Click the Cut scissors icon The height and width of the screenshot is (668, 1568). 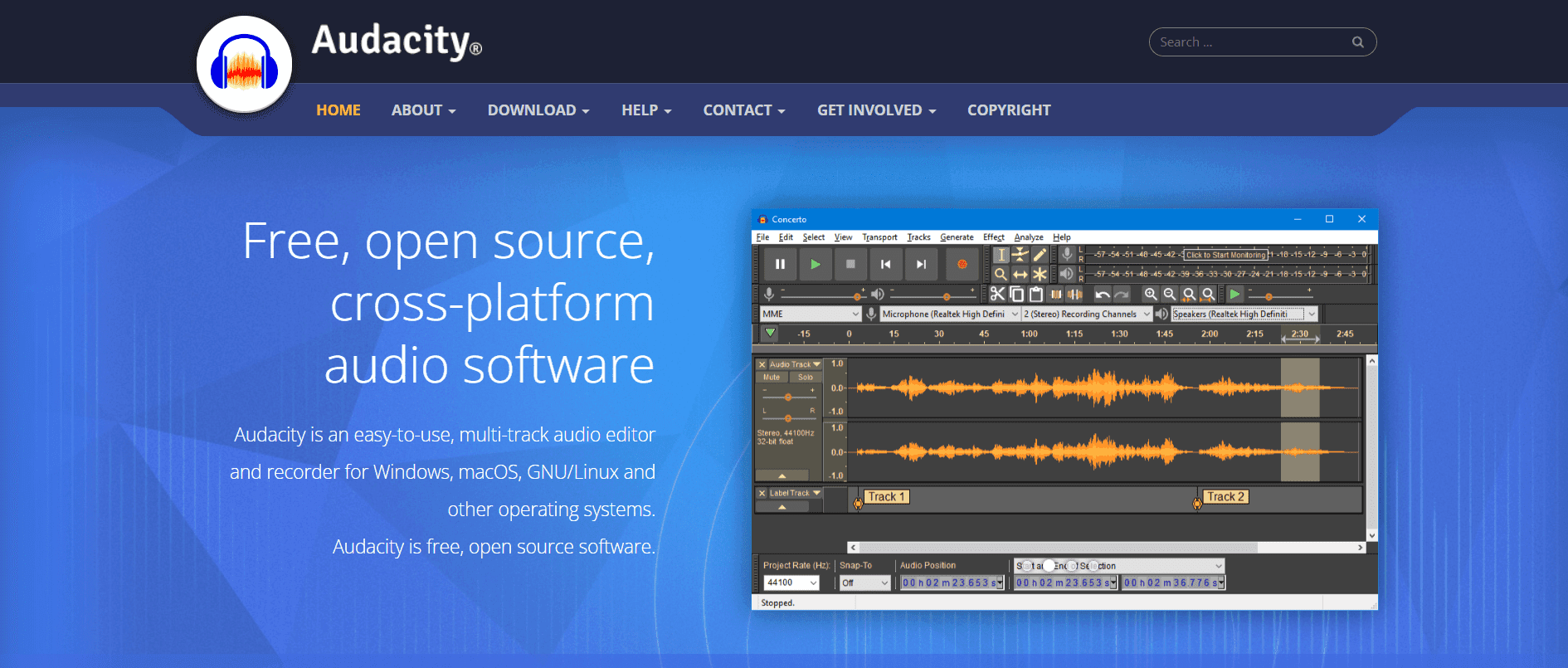998,294
